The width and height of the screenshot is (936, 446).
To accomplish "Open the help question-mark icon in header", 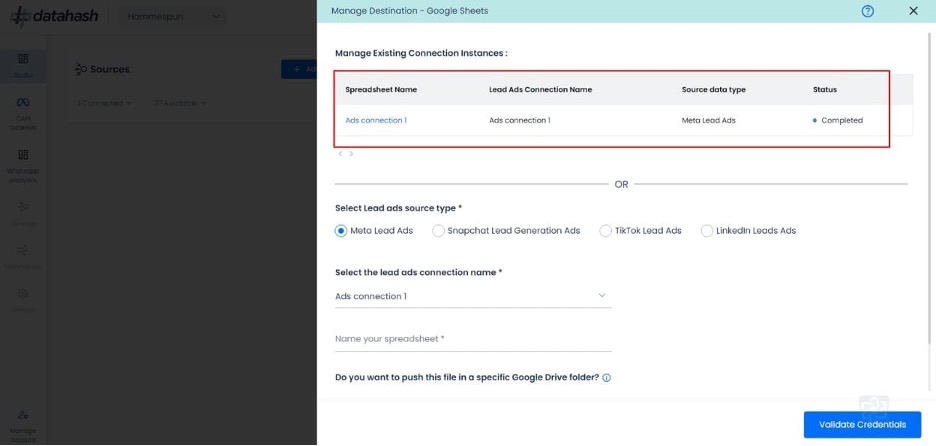I will coord(868,11).
